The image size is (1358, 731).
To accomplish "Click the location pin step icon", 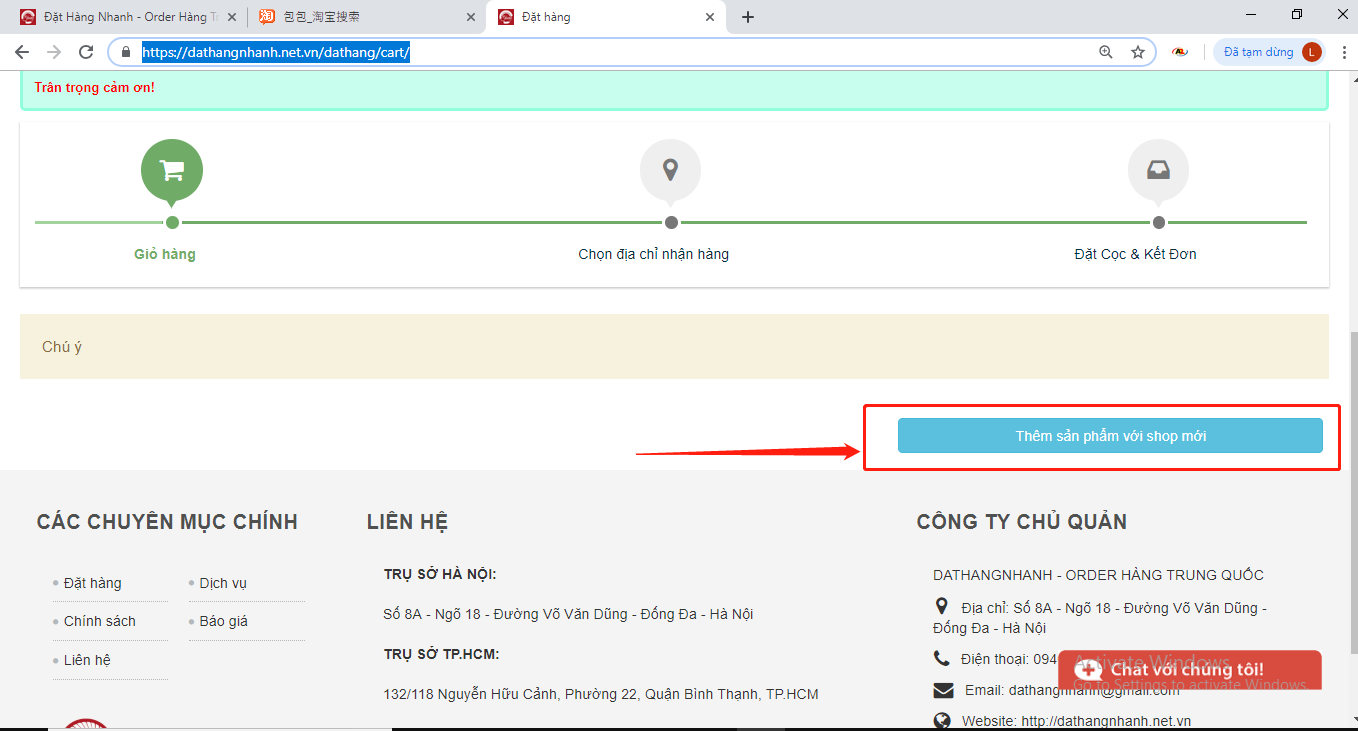I will point(670,170).
